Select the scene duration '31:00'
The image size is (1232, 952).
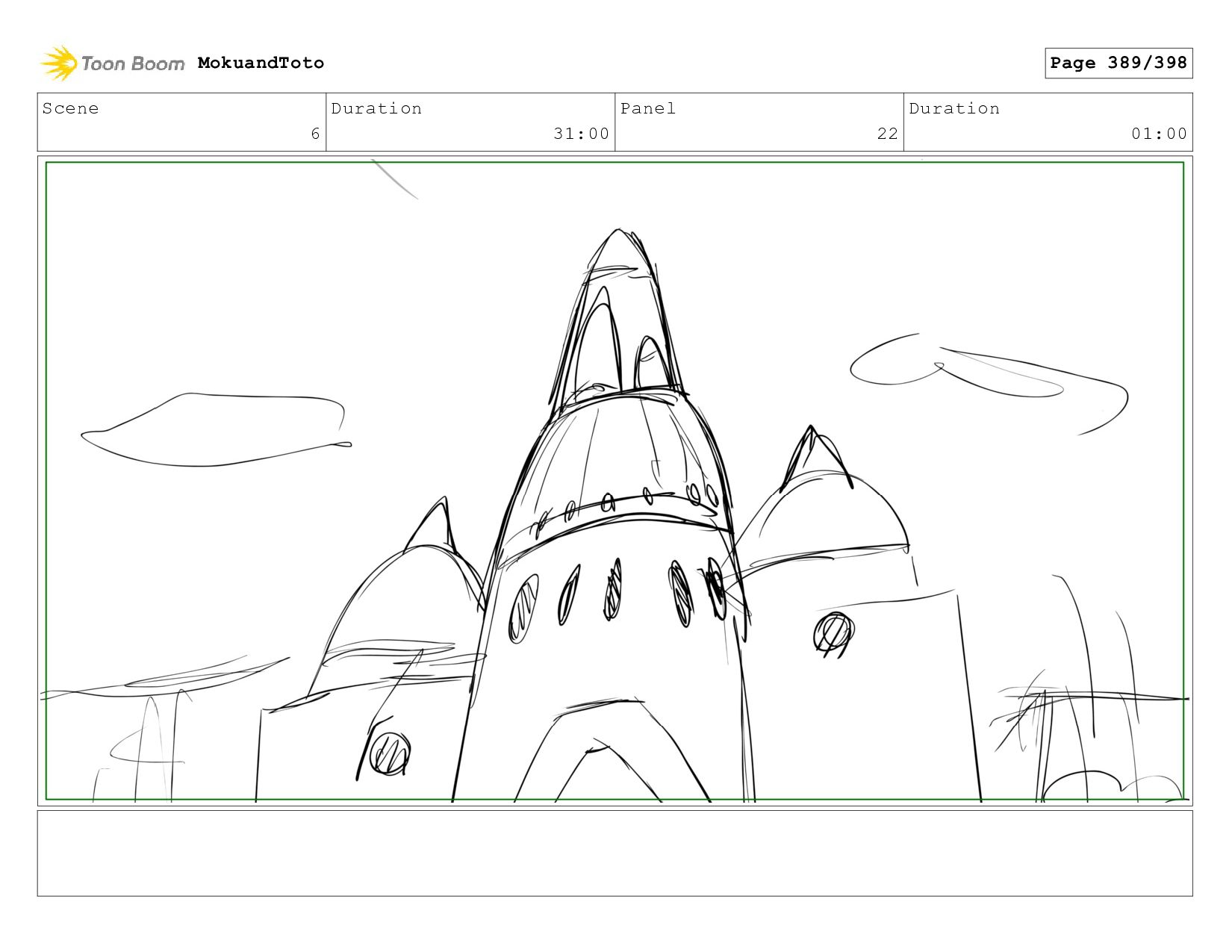[581, 134]
